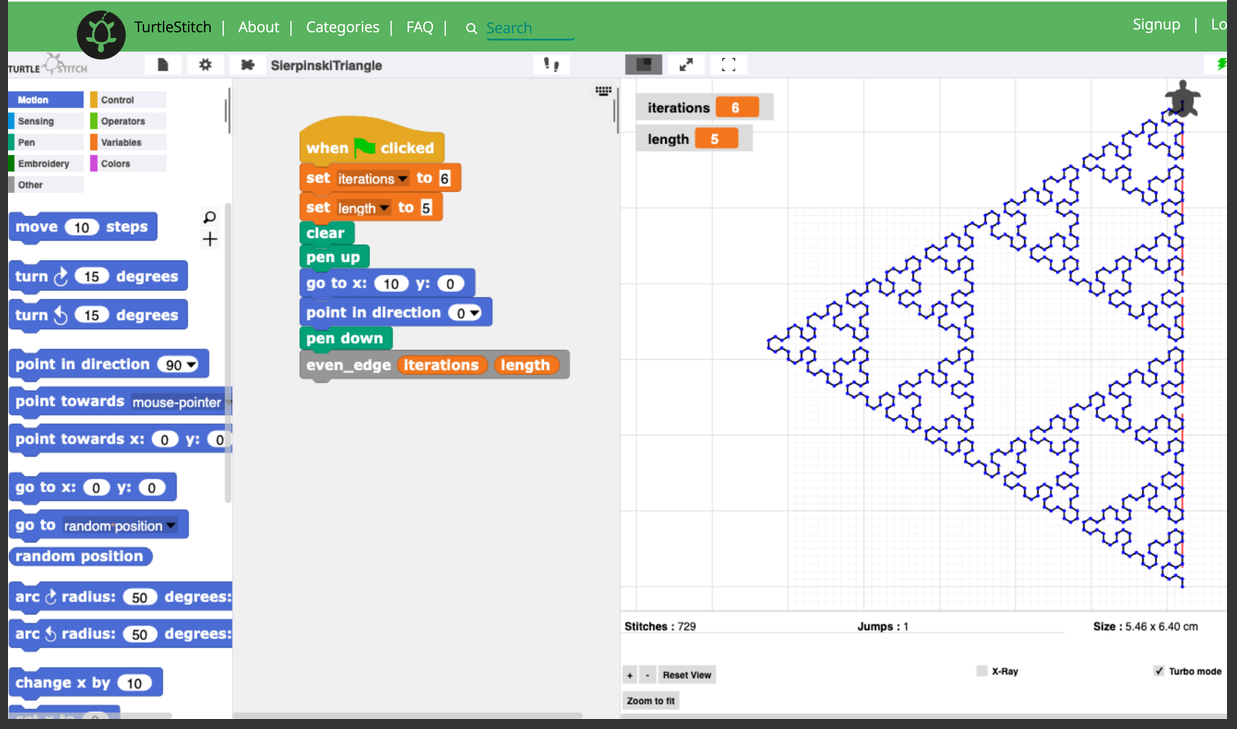The width and height of the screenshot is (1237, 729).
Task: Click the TurtleStitch home link text
Action: coord(173,26)
